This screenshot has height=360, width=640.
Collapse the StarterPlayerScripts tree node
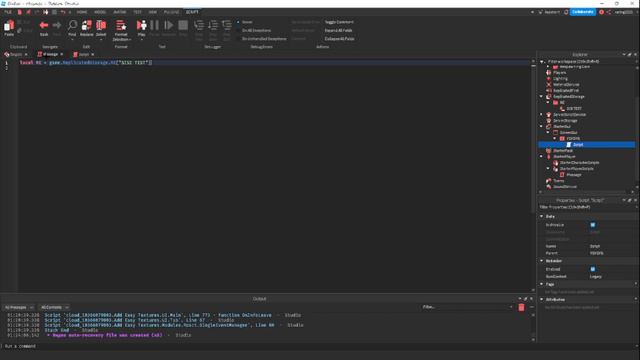pos(548,169)
